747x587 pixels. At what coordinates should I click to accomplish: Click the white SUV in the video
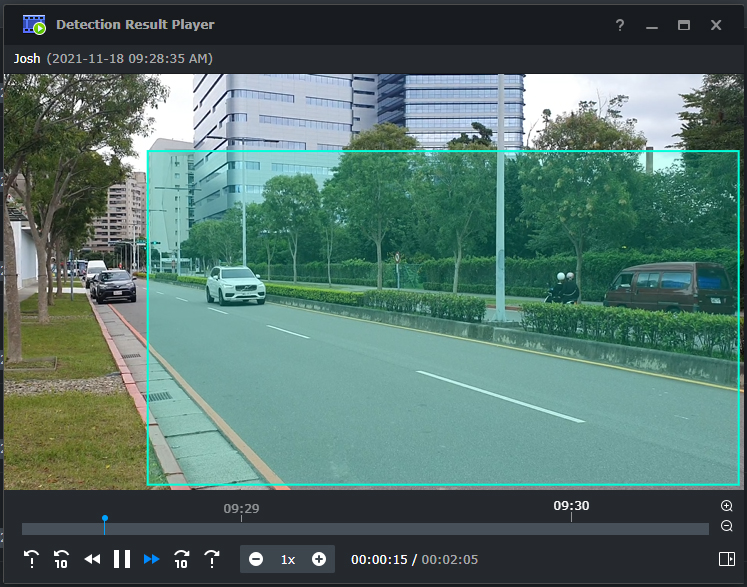click(x=235, y=284)
